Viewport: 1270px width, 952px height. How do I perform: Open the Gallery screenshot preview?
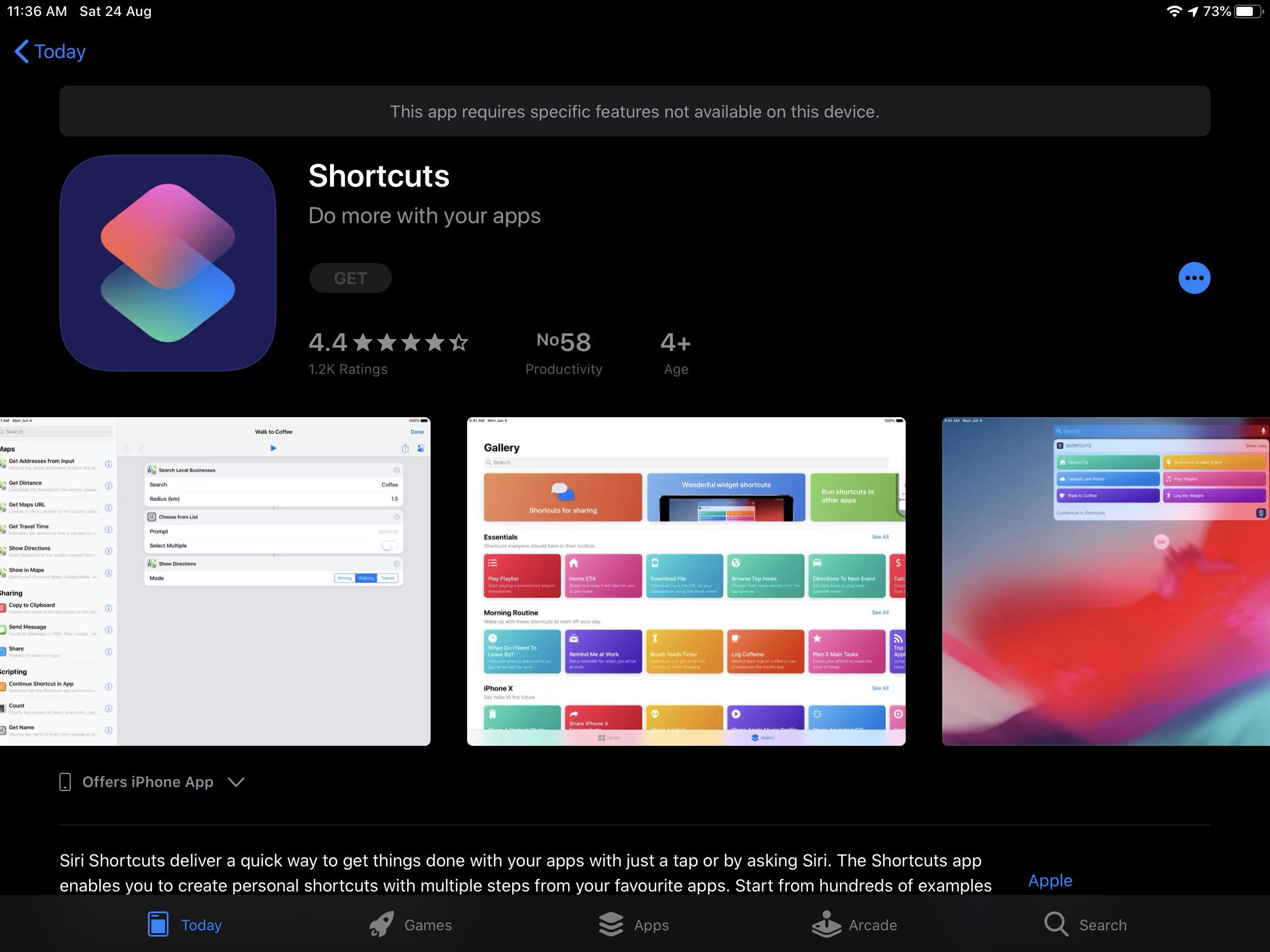pyautogui.click(x=685, y=580)
